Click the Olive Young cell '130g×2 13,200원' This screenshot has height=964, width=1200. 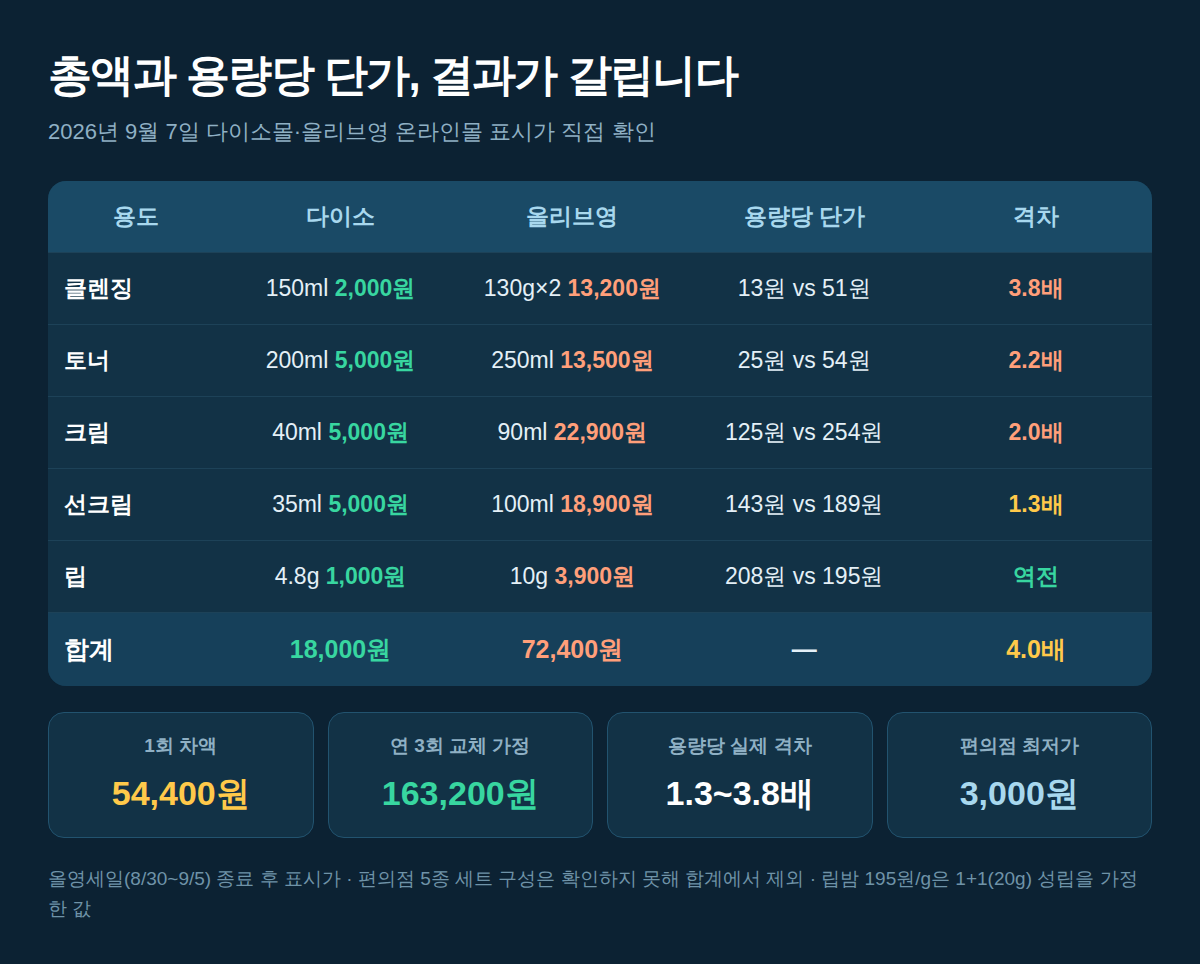572,289
